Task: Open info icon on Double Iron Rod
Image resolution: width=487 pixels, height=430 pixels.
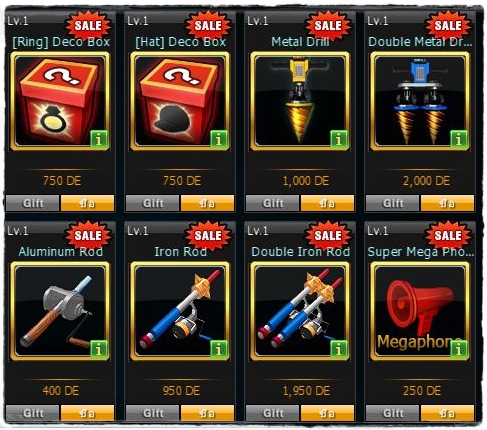Action: pyautogui.click(x=339, y=349)
